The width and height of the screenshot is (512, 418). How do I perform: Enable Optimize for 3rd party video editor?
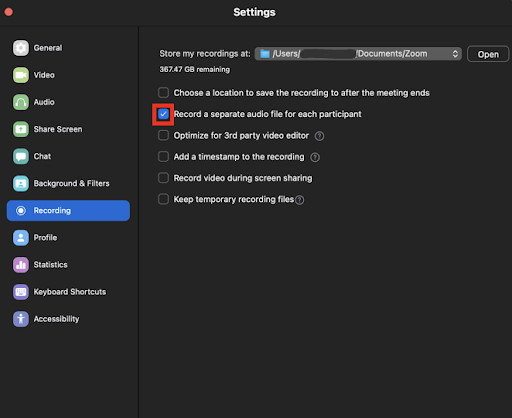tap(163, 135)
